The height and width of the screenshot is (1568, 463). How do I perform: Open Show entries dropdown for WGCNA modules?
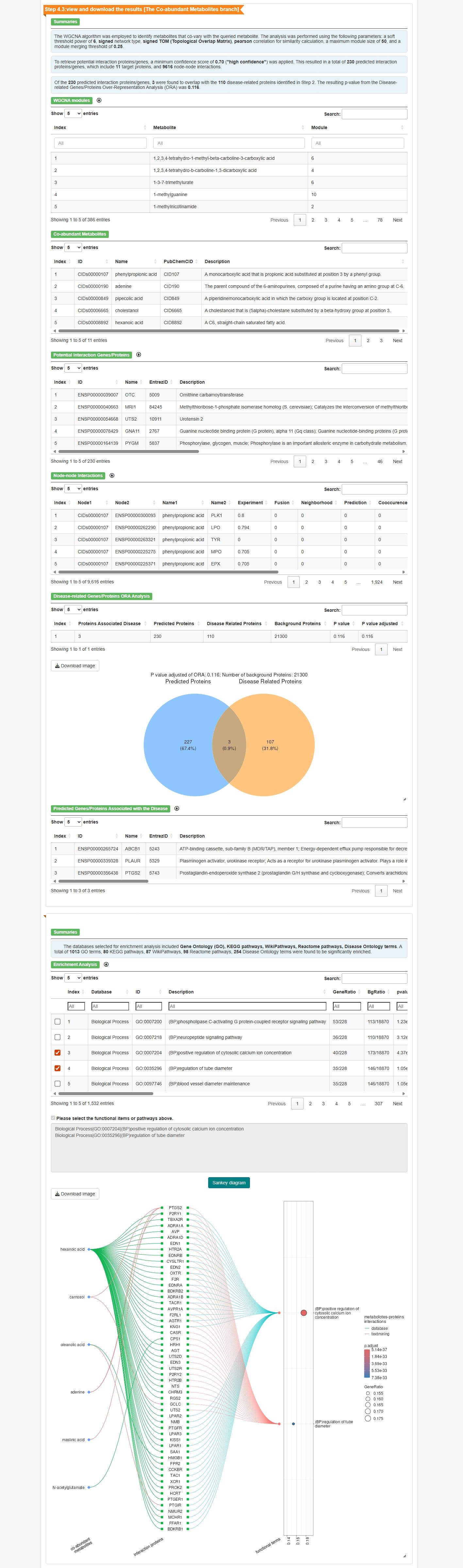point(73,113)
